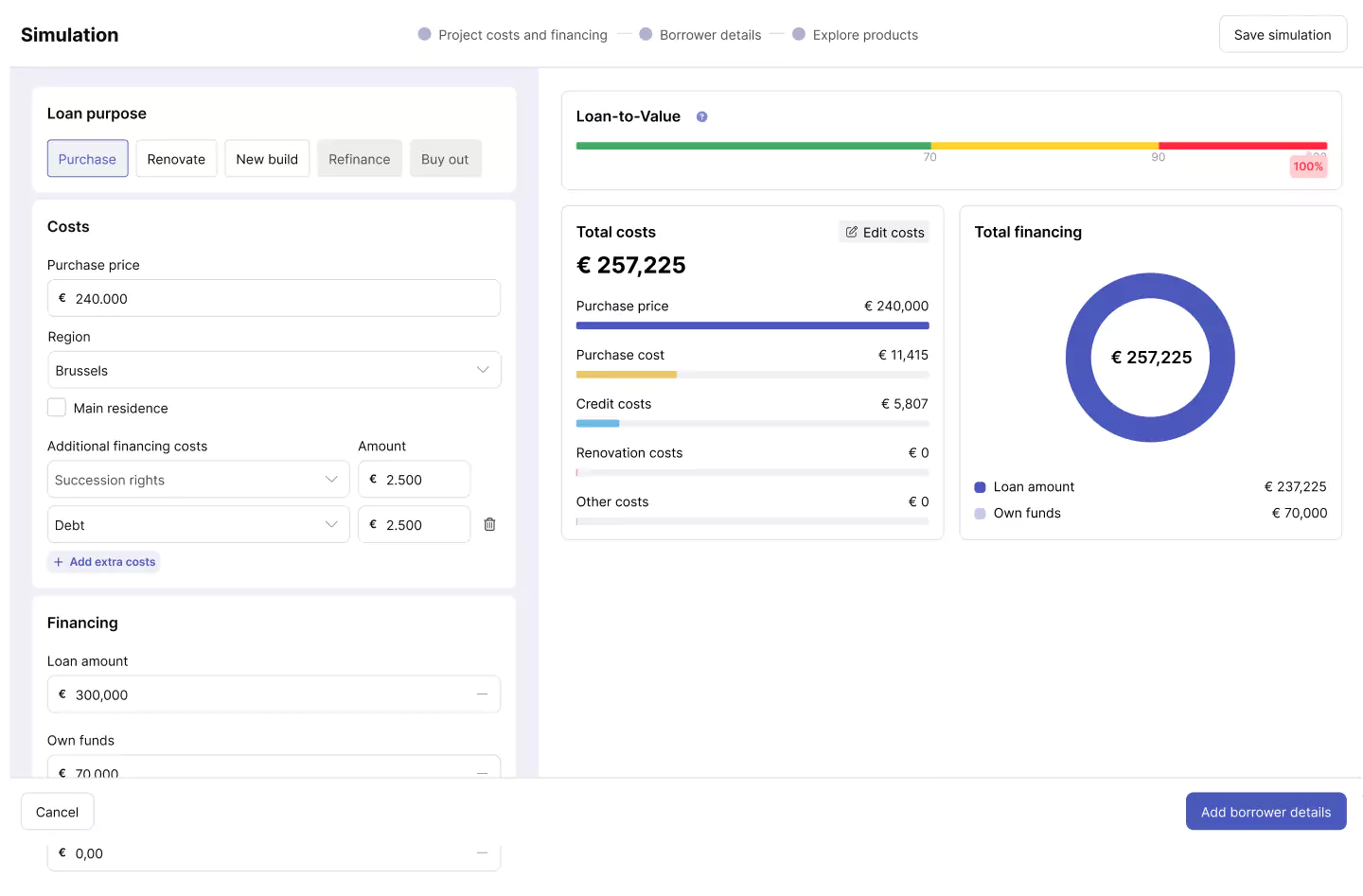
Task: Enable the Main residence checkbox
Action: [x=57, y=408]
